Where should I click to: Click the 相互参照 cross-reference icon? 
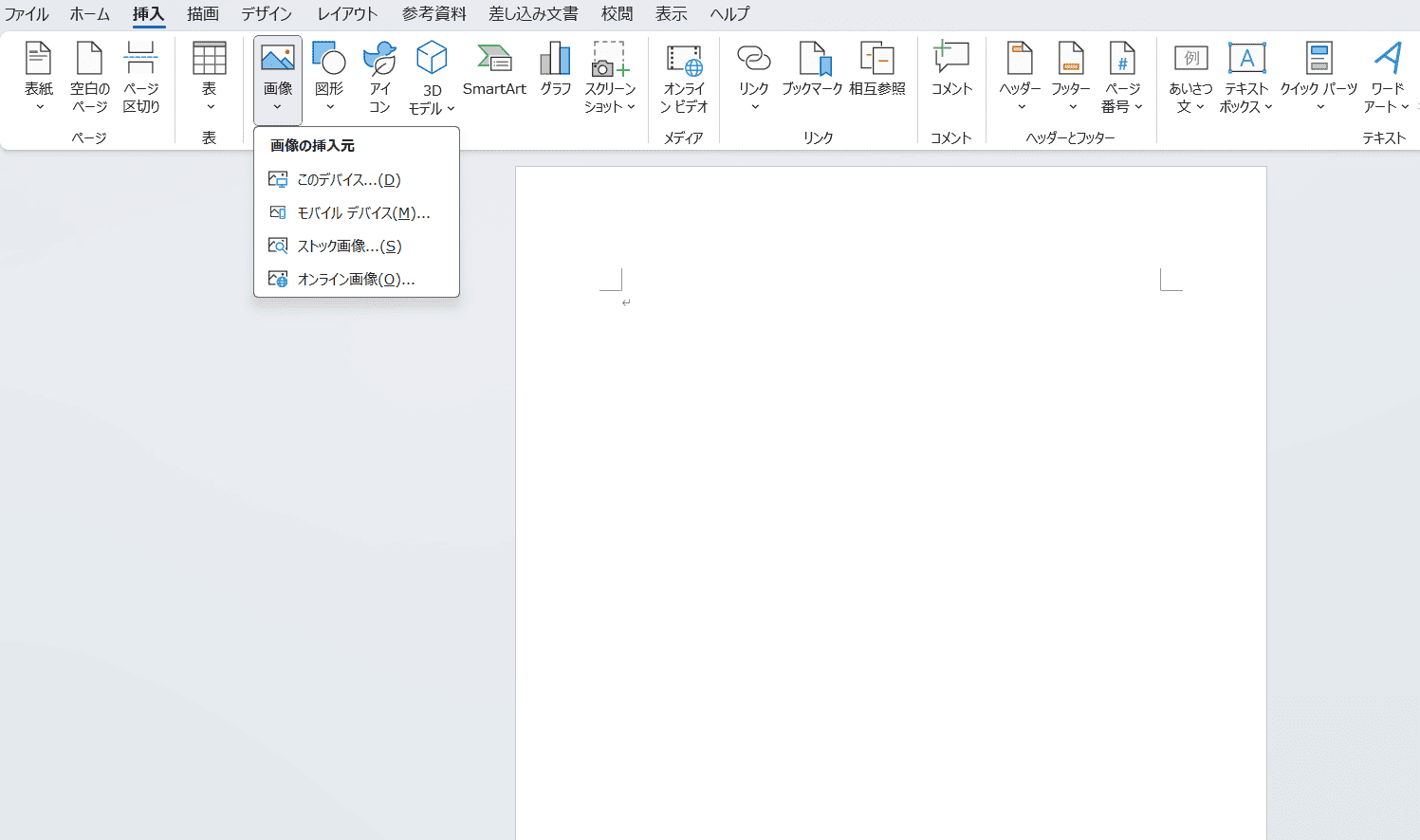(877, 61)
